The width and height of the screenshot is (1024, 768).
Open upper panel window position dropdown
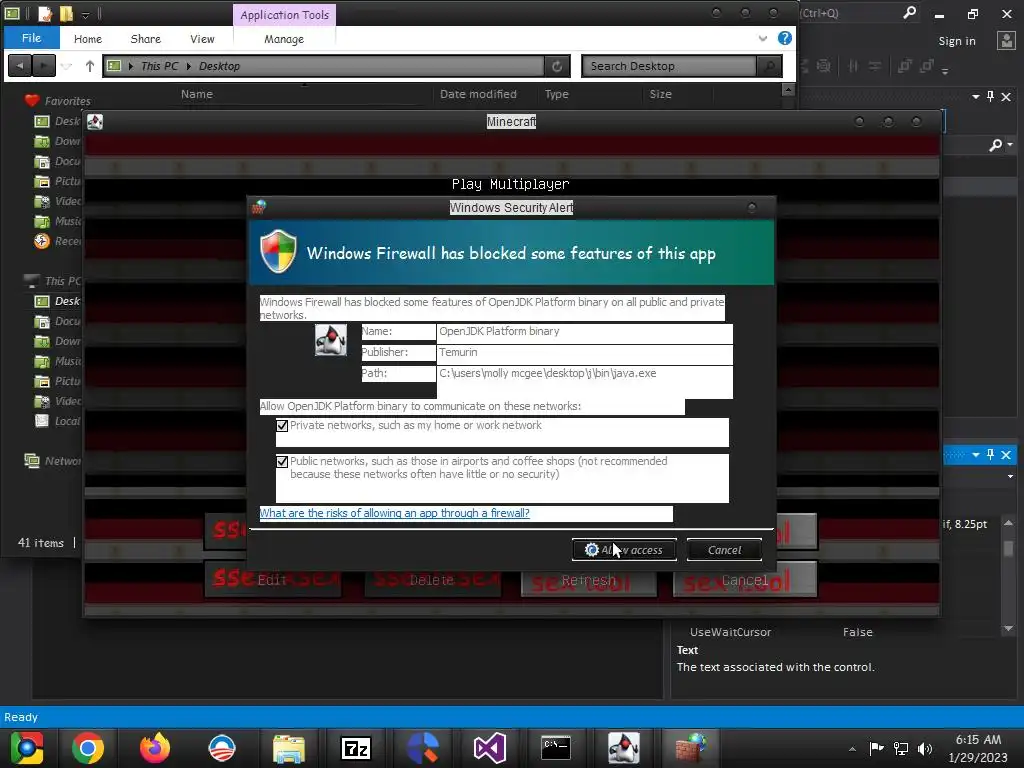(x=976, y=97)
